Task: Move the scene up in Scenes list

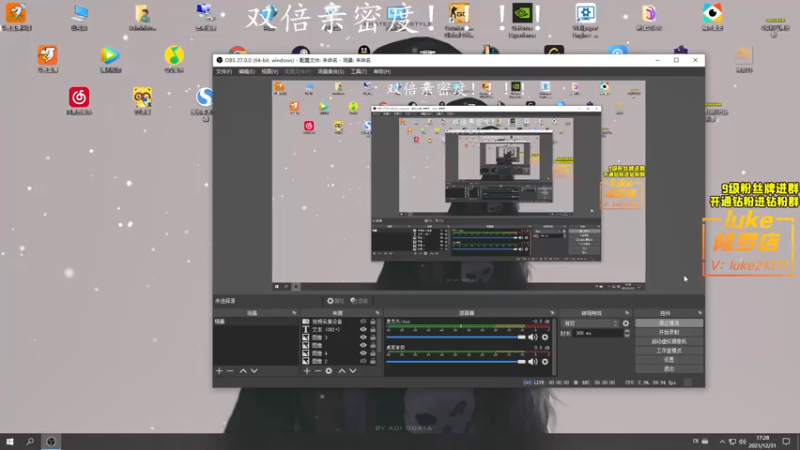Action: tap(243, 371)
